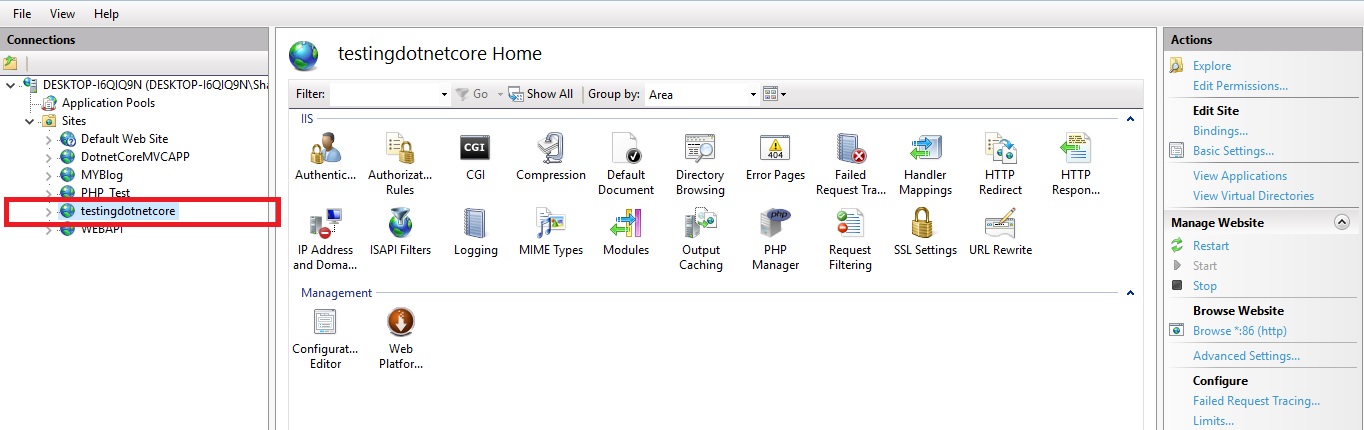Open URL Rewrite feature

1000,233
